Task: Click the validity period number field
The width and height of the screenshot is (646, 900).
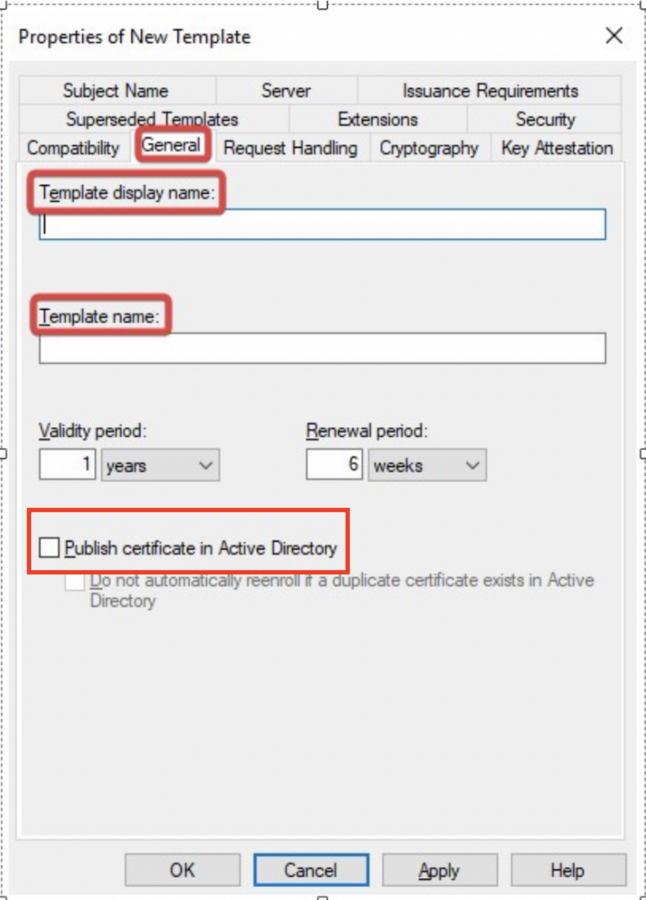Action: click(68, 465)
